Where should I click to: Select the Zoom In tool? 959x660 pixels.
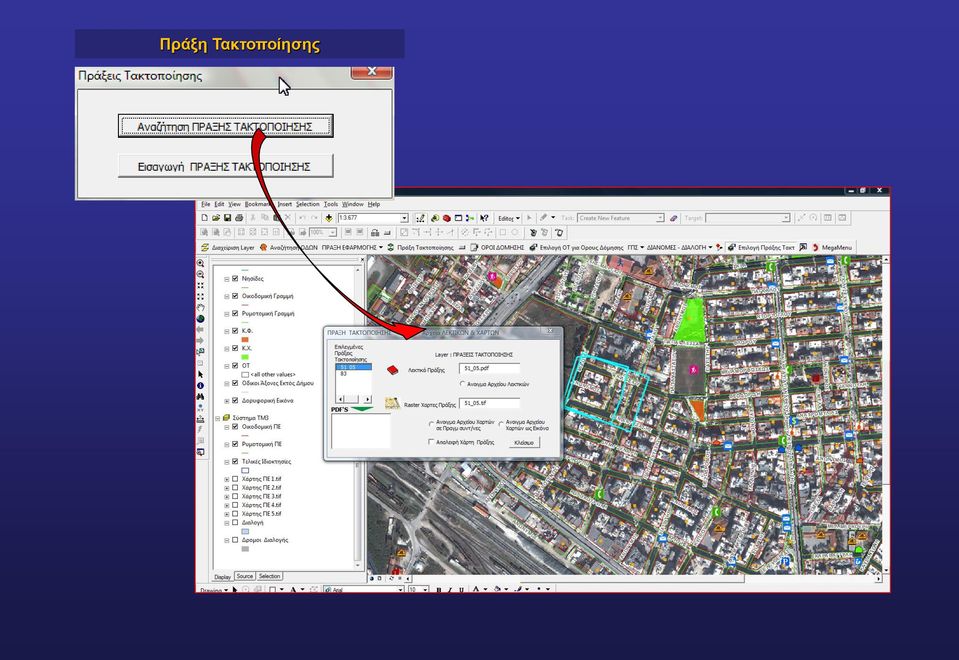click(x=201, y=263)
